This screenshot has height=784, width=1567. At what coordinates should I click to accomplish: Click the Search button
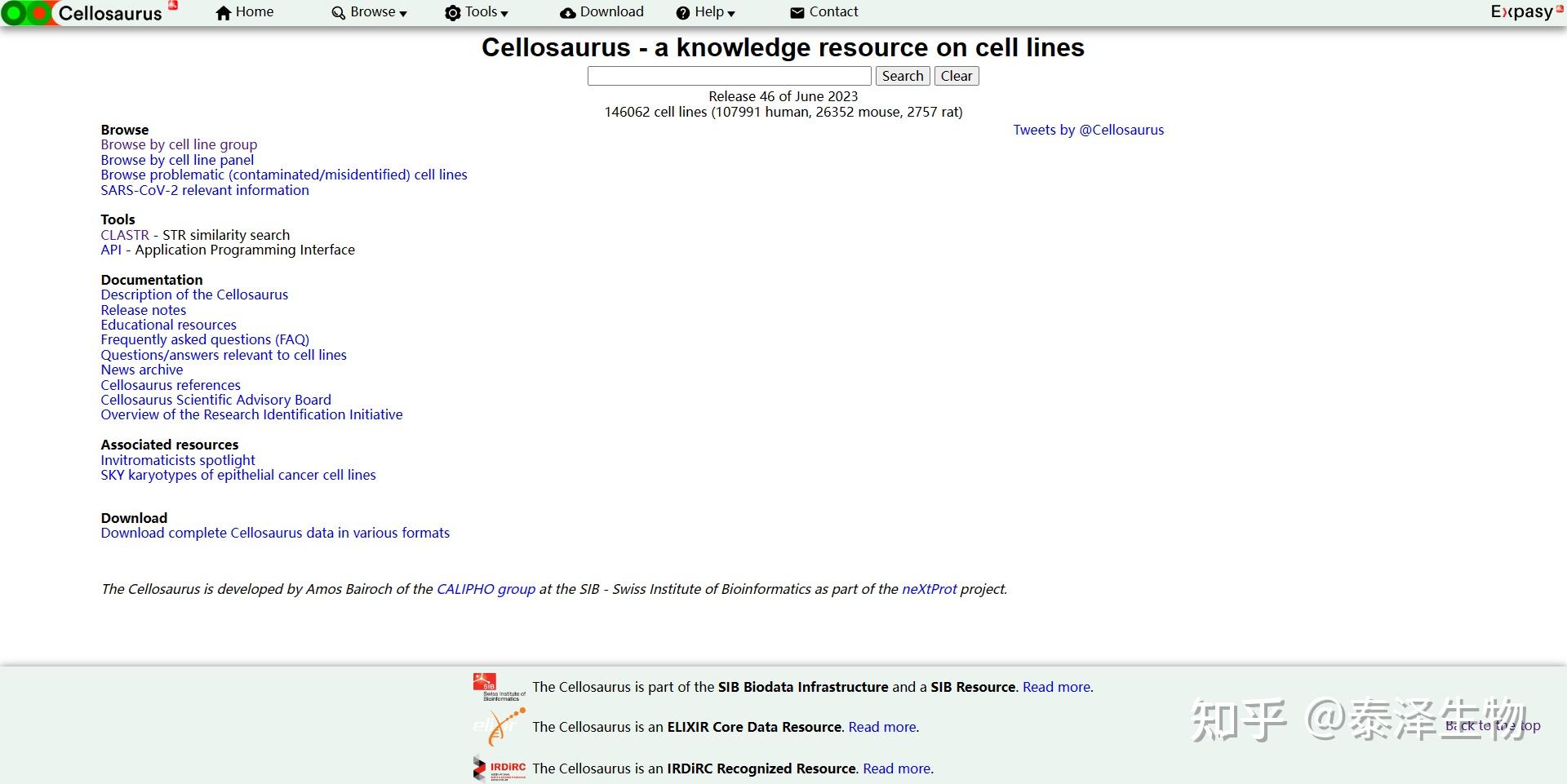point(903,76)
